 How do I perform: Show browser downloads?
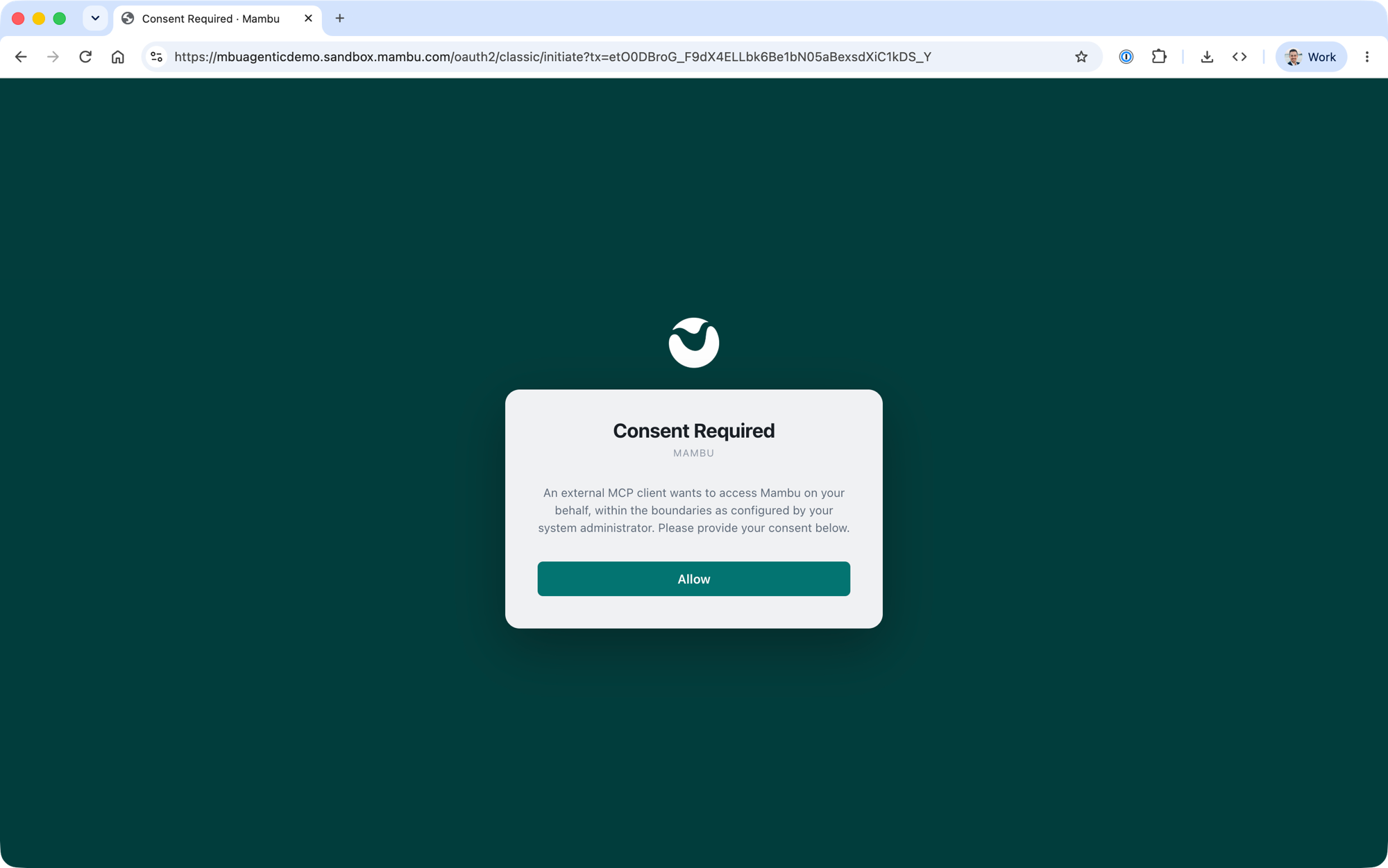click(x=1207, y=57)
